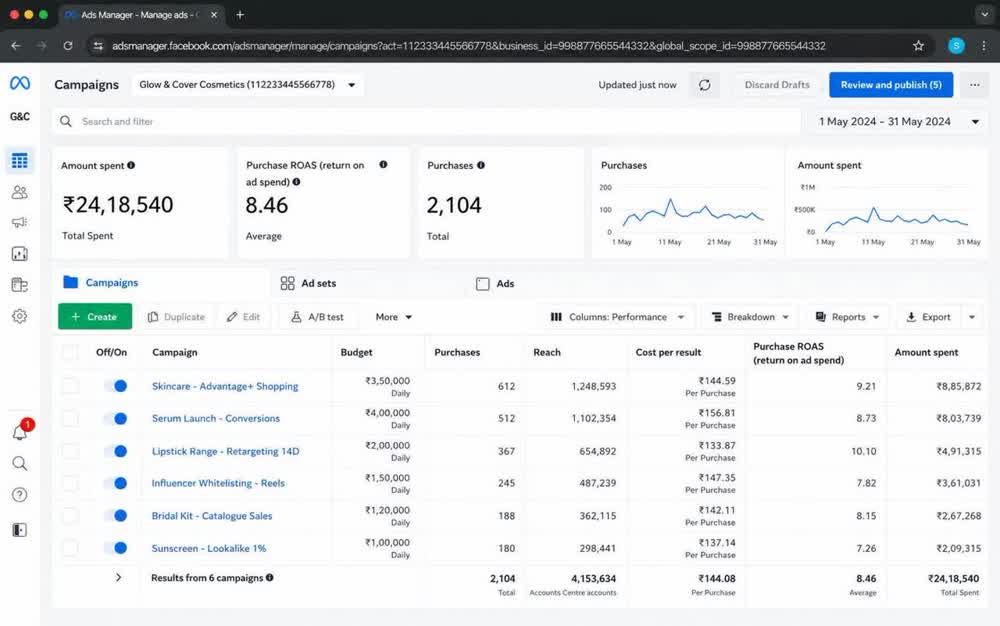Turn off Lipstick Range - Retargeting 14D campaign

click(x=115, y=451)
